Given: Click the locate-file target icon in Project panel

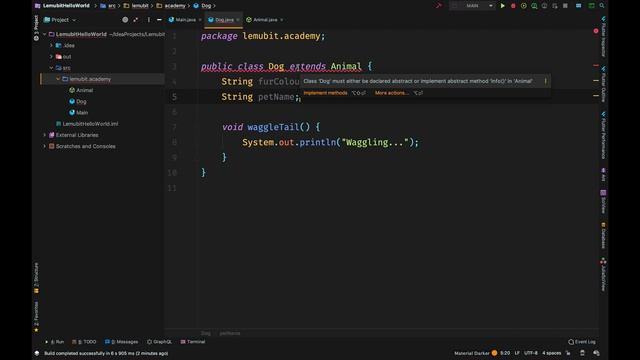Looking at the screenshot, I should (x=125, y=20).
